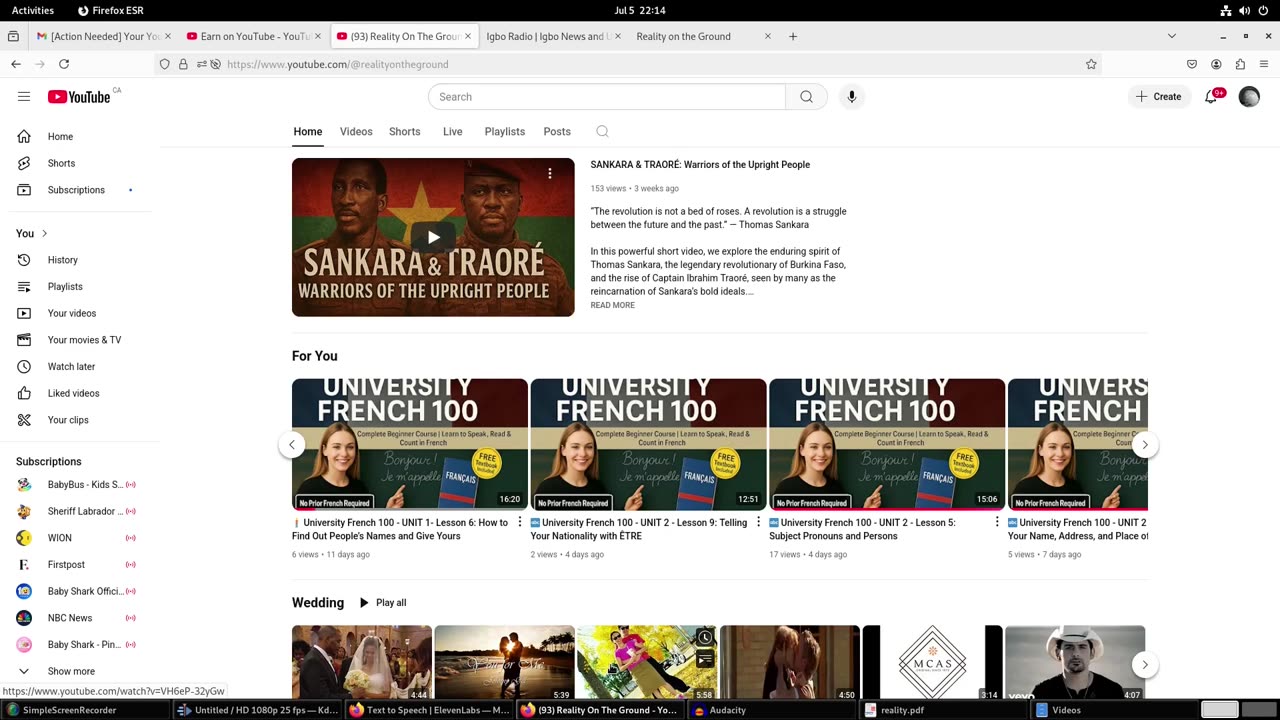This screenshot has height=720, width=1280.
Task: Open Lesson 9 Telling Your Nationality thumbnail
Action: point(648,445)
